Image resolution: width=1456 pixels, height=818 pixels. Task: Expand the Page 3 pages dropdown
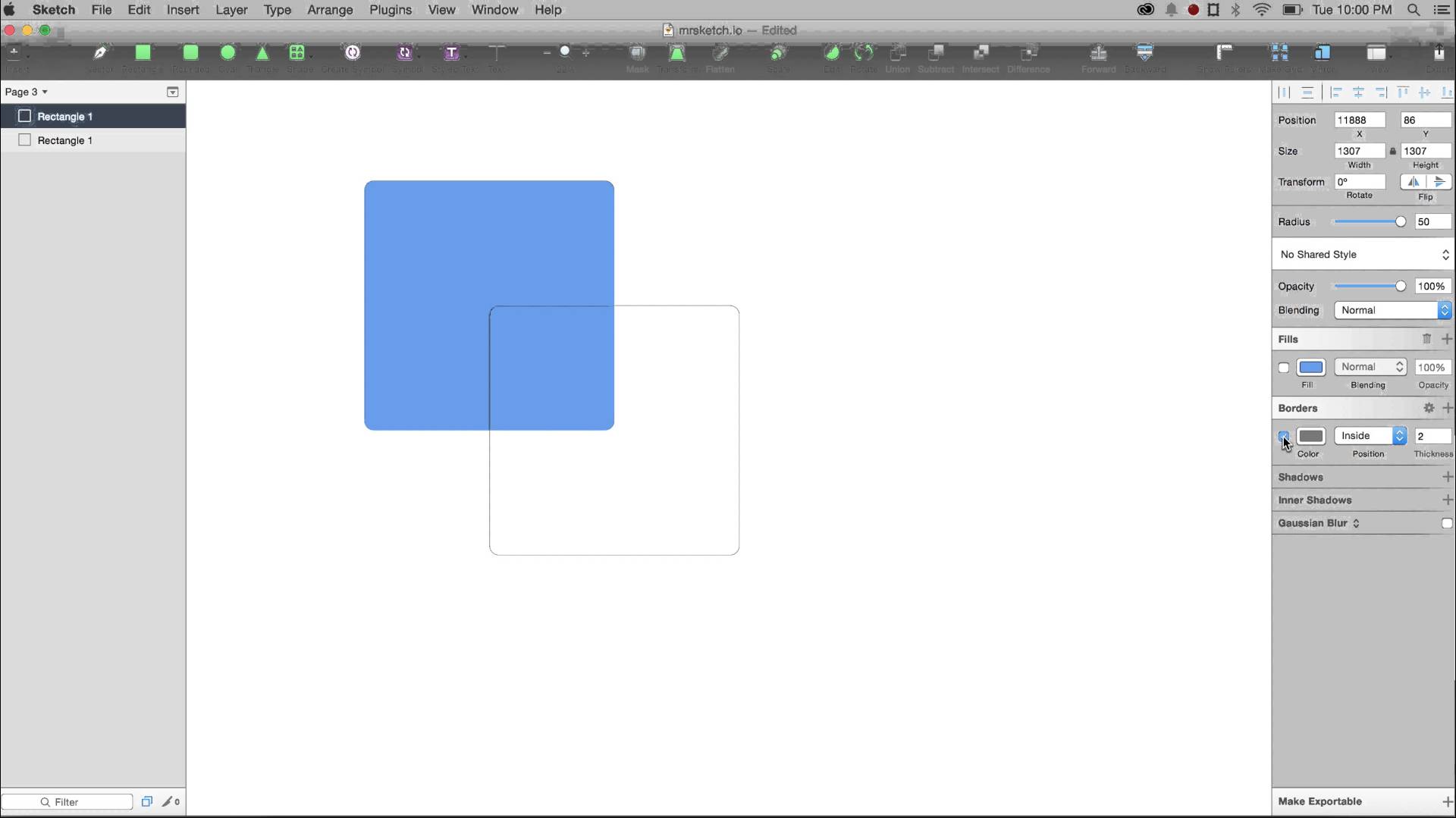coord(27,92)
